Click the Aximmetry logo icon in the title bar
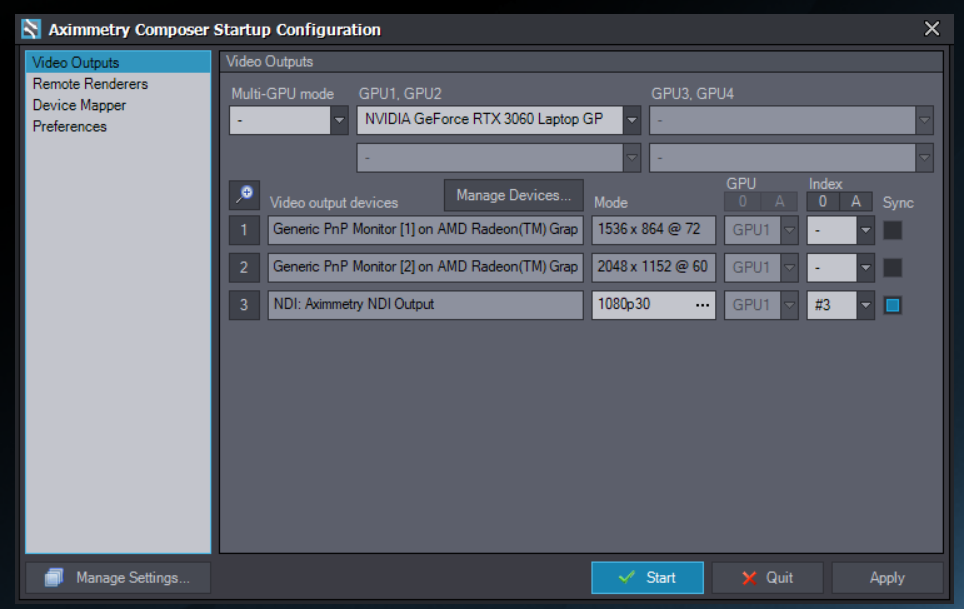The image size is (964, 609). click(31, 29)
